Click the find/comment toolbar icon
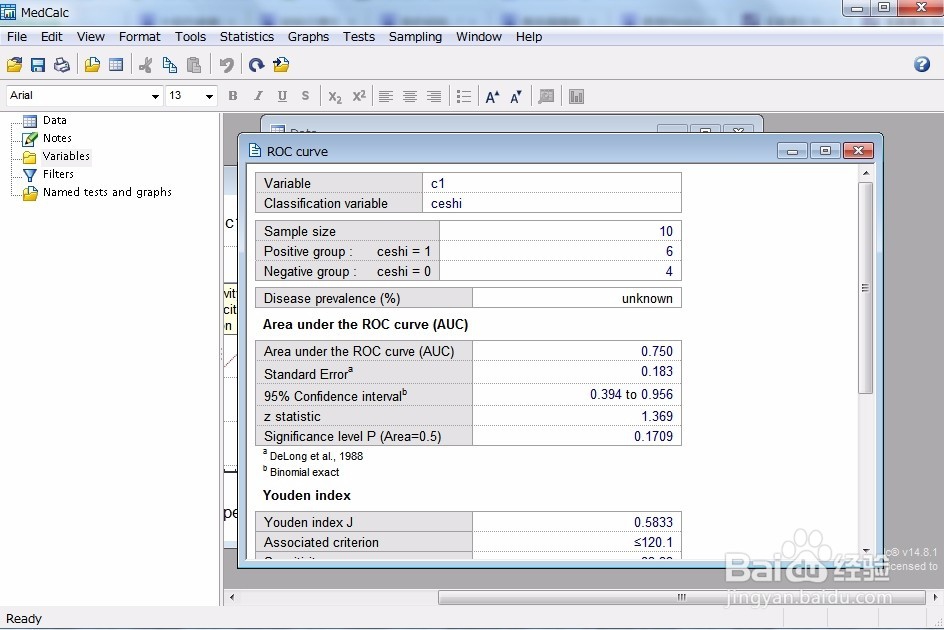The image size is (944, 630). (546, 96)
